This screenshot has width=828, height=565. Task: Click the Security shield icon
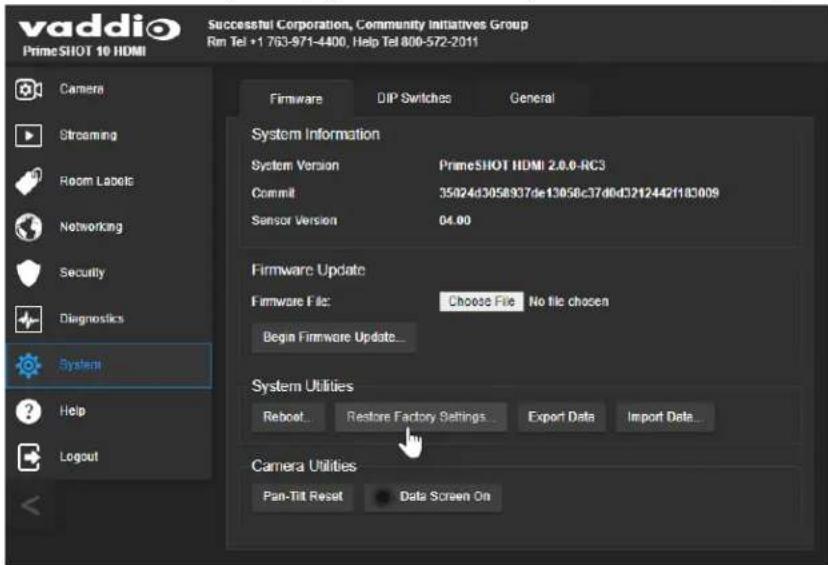[x=29, y=273]
